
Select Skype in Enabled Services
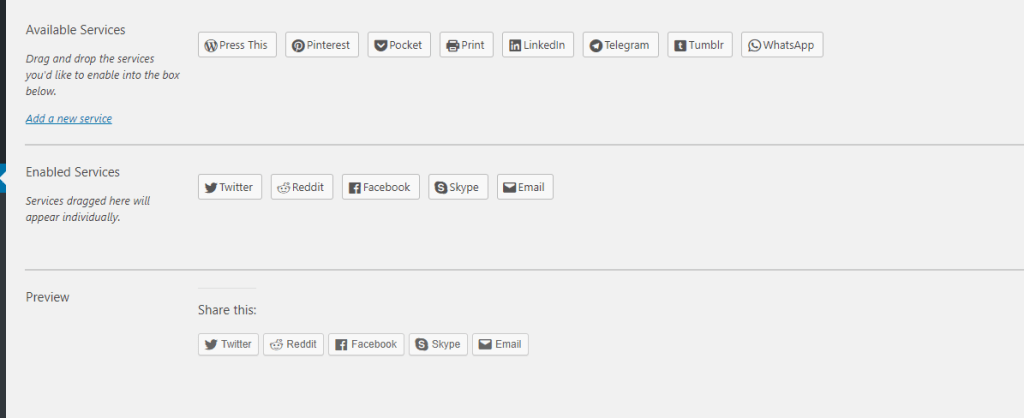point(458,187)
